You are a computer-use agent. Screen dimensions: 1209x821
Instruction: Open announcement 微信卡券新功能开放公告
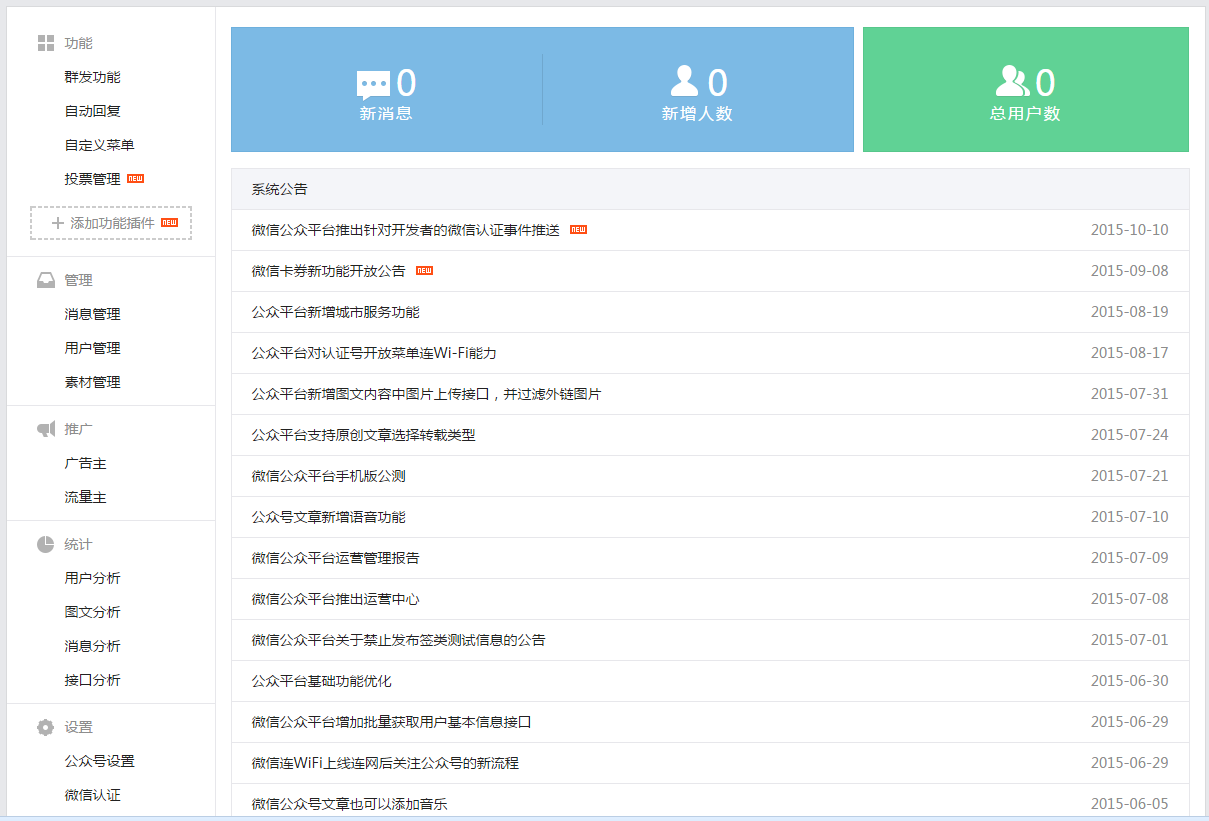point(328,271)
